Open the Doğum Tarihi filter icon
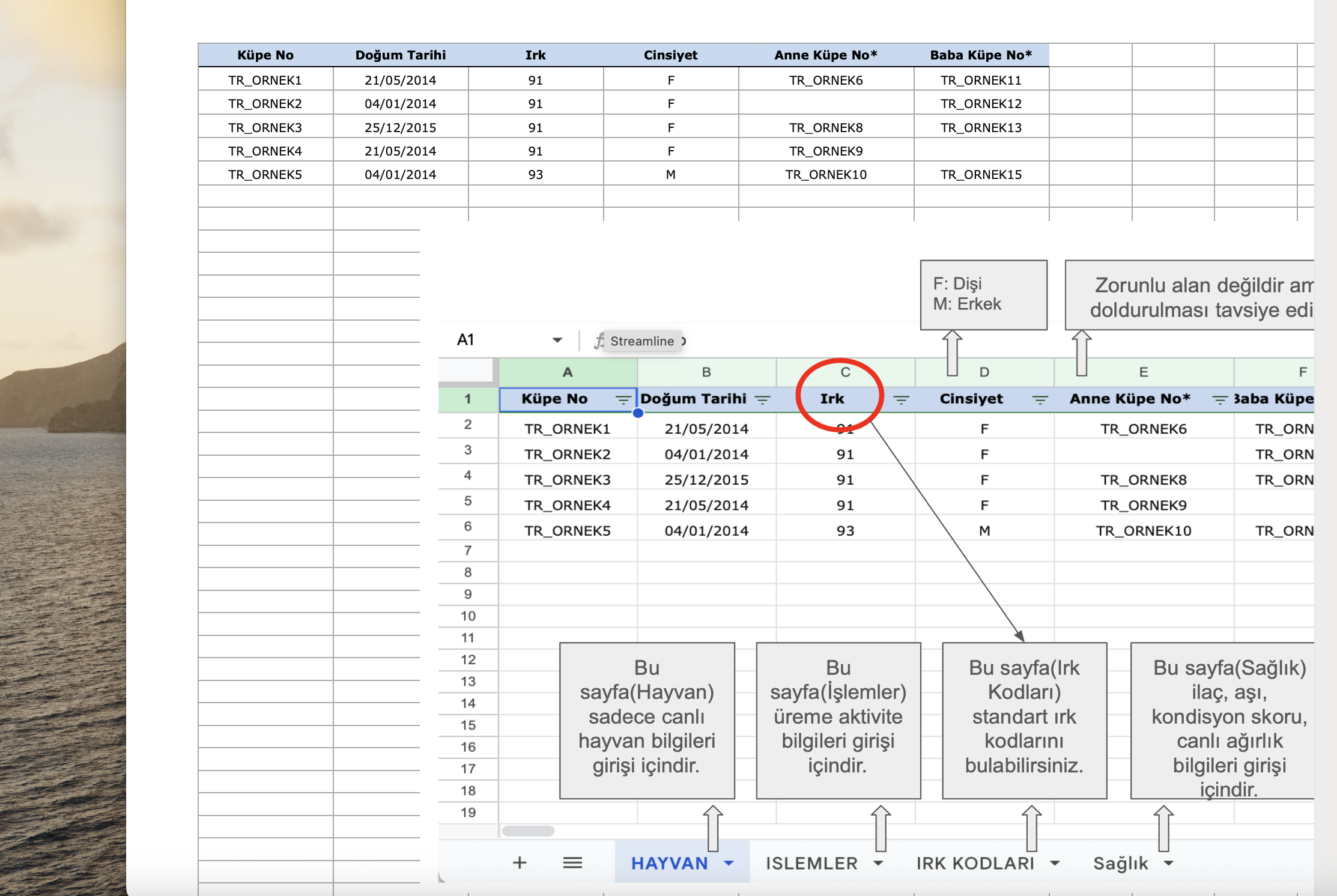This screenshot has width=1337, height=896. 762,400
